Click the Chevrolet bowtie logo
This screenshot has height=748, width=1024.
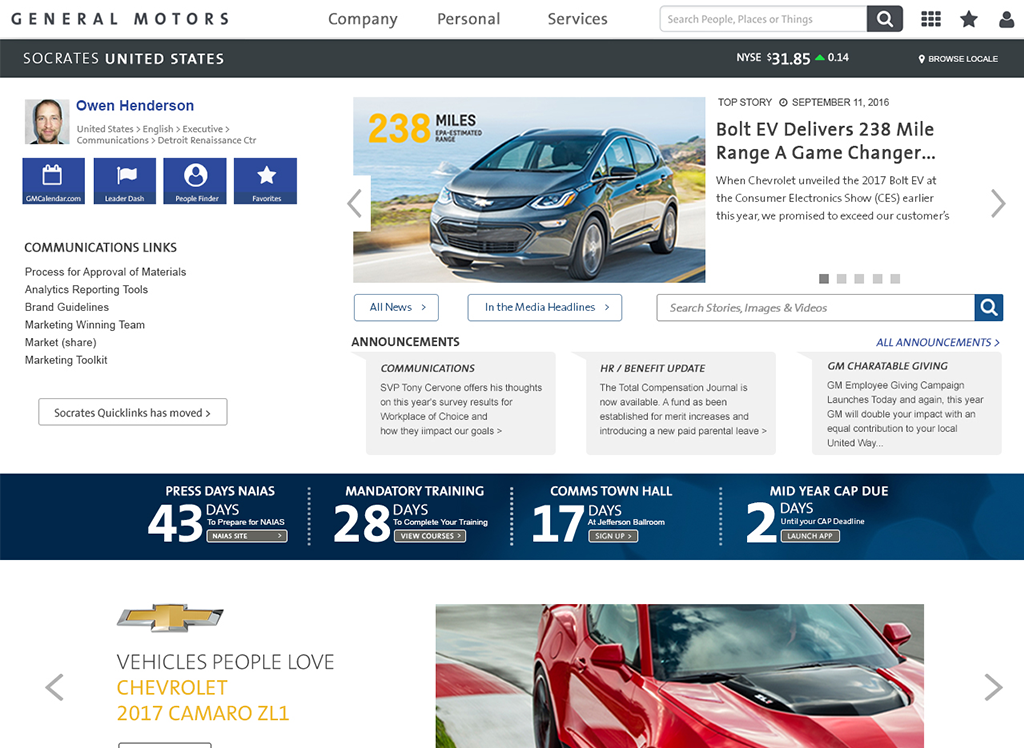pos(170,617)
